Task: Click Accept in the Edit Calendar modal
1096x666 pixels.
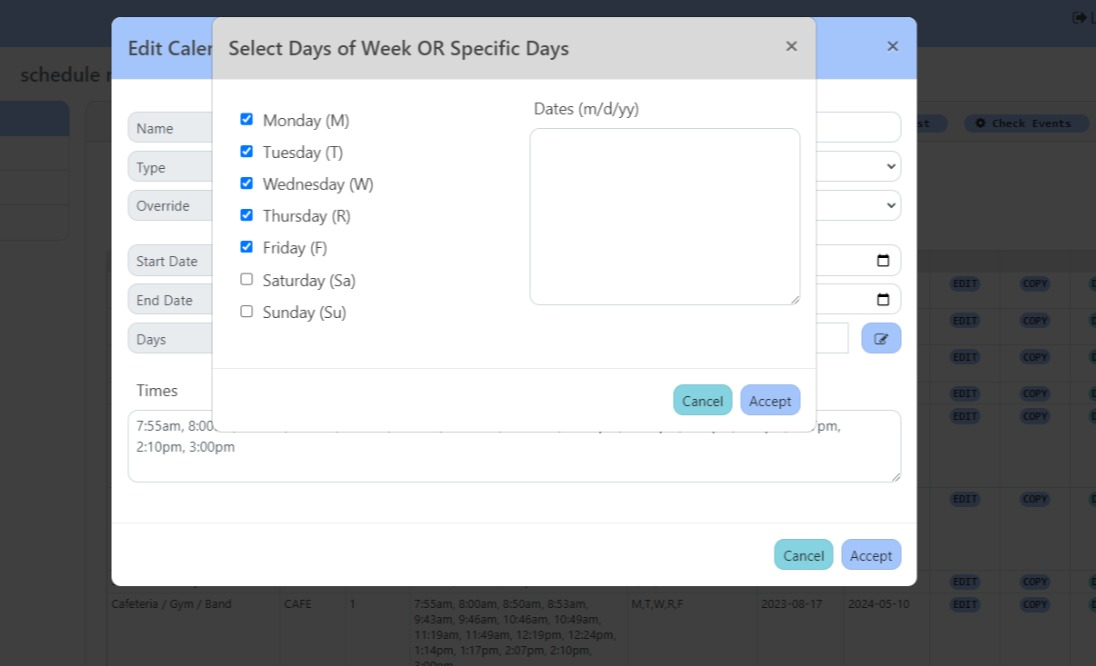Action: coord(870,555)
